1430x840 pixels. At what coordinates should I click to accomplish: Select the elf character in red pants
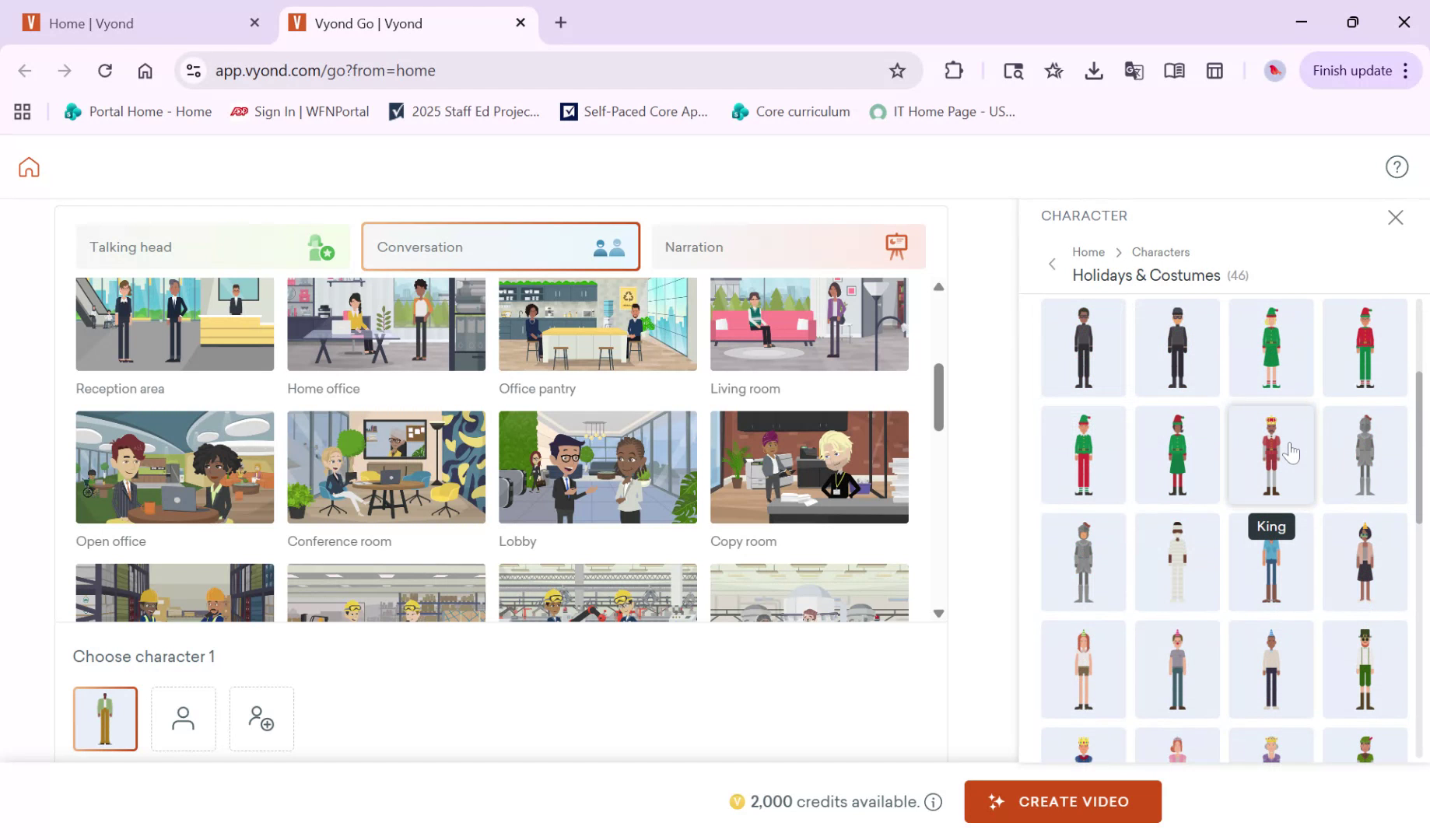click(1083, 454)
